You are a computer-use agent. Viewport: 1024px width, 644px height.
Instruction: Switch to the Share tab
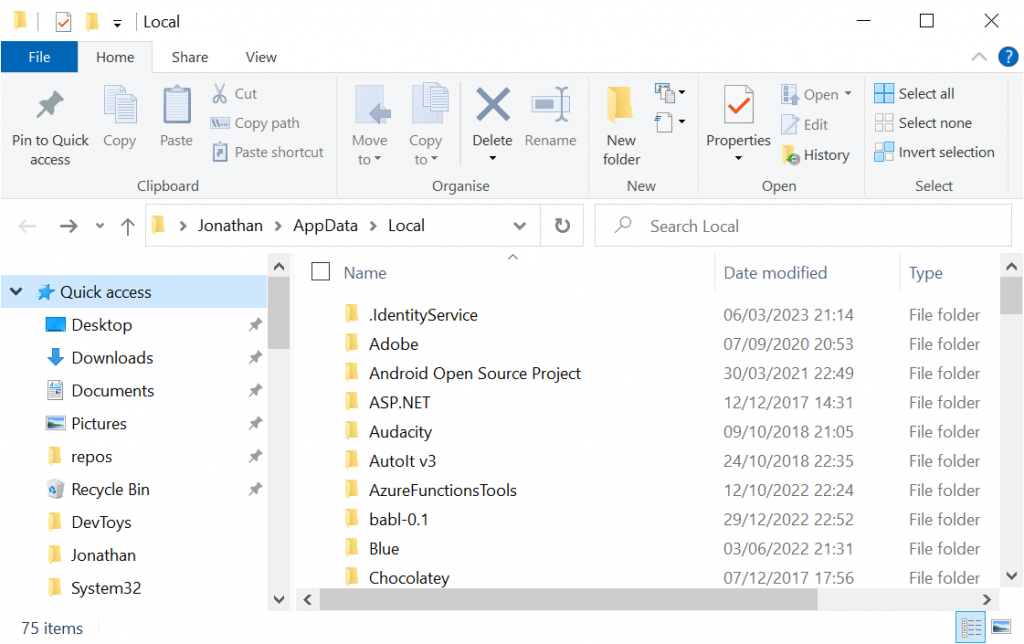(189, 57)
